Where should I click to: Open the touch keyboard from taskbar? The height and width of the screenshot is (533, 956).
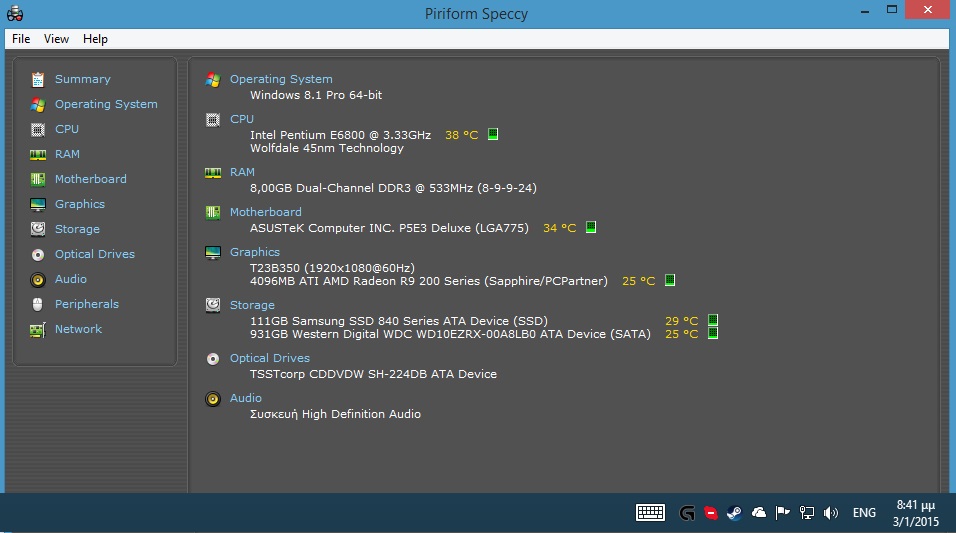pos(651,513)
